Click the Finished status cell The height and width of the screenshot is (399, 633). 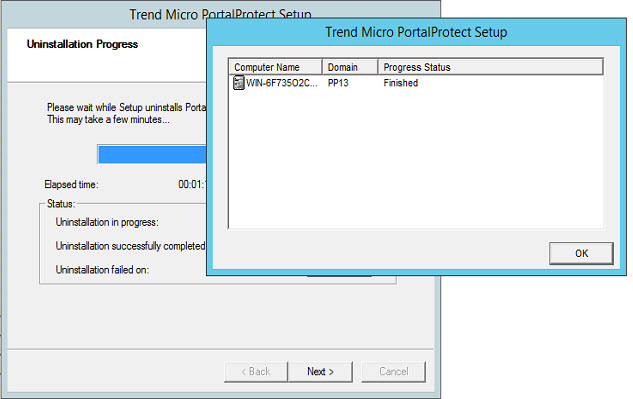point(400,83)
